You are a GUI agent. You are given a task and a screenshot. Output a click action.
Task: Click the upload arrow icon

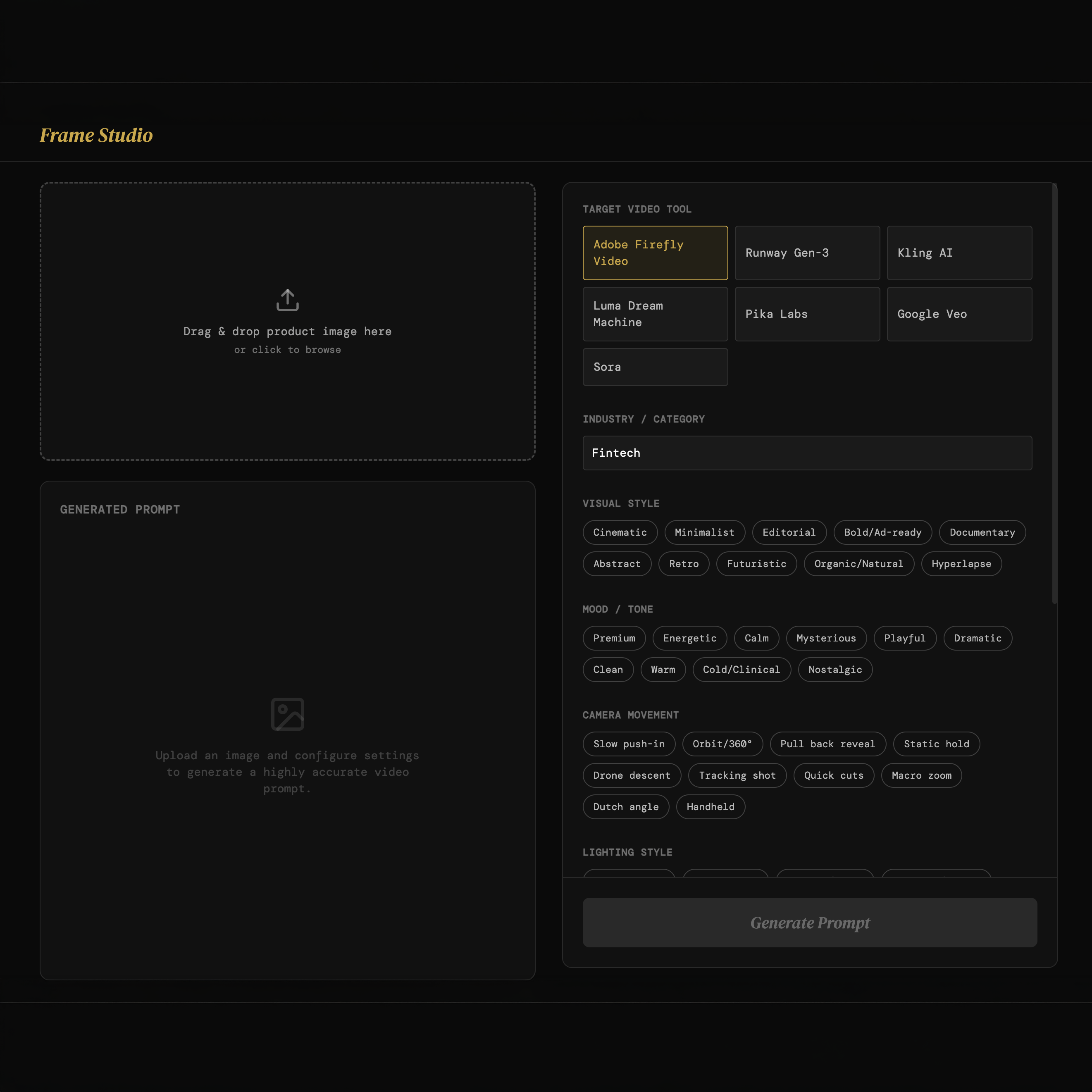287,300
